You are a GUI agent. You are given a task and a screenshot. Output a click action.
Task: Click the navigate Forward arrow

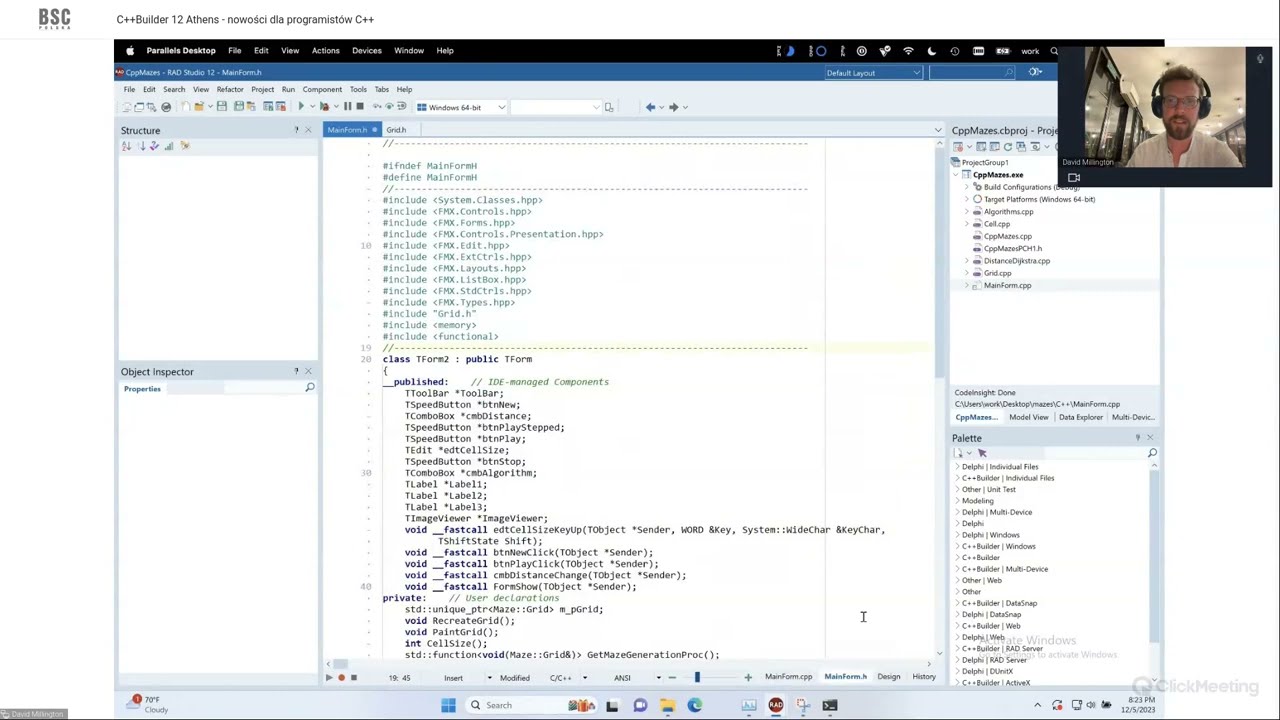click(x=673, y=107)
